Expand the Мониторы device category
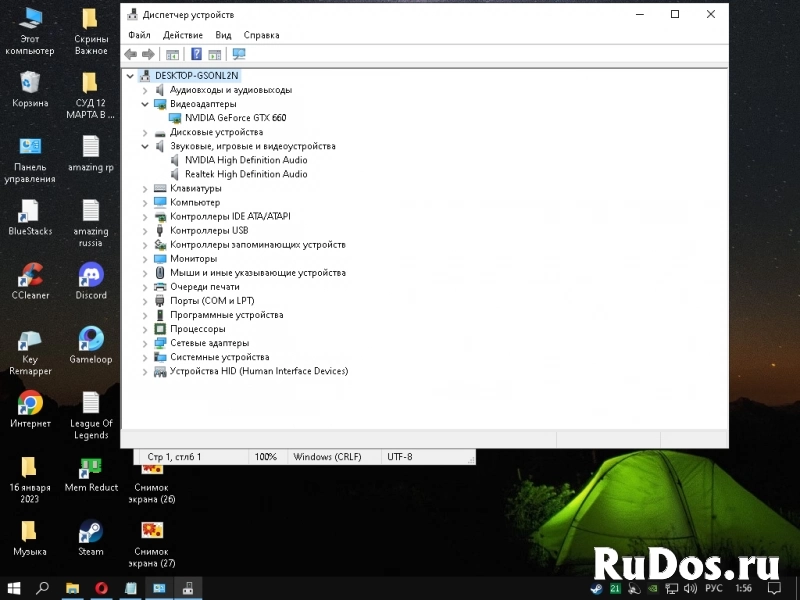 (x=145, y=258)
